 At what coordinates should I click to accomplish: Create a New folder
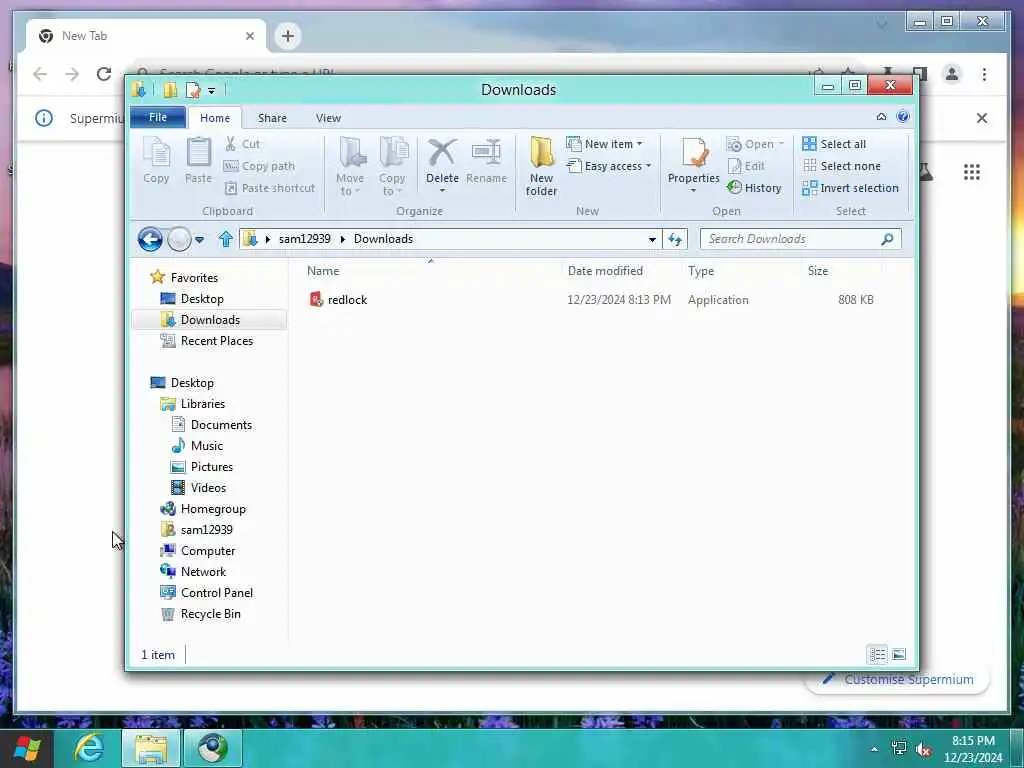(x=541, y=167)
